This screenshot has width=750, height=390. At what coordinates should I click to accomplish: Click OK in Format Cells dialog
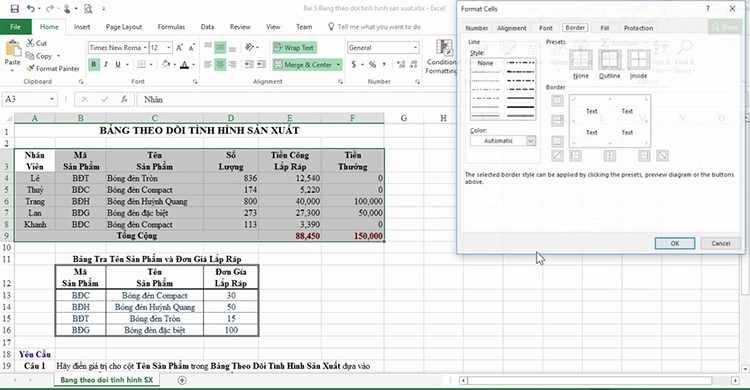point(674,243)
